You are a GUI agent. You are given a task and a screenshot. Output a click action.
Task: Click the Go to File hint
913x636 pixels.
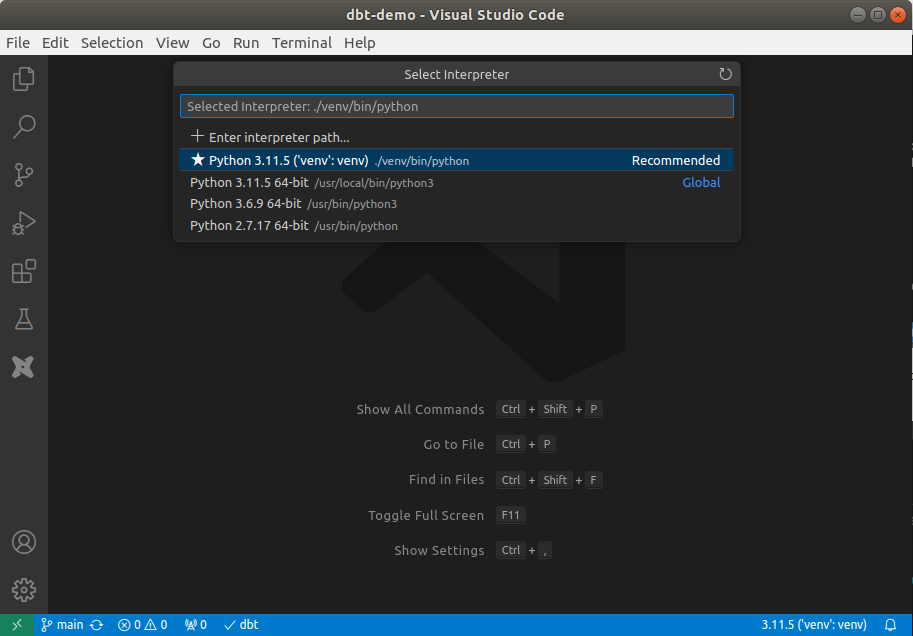click(454, 444)
